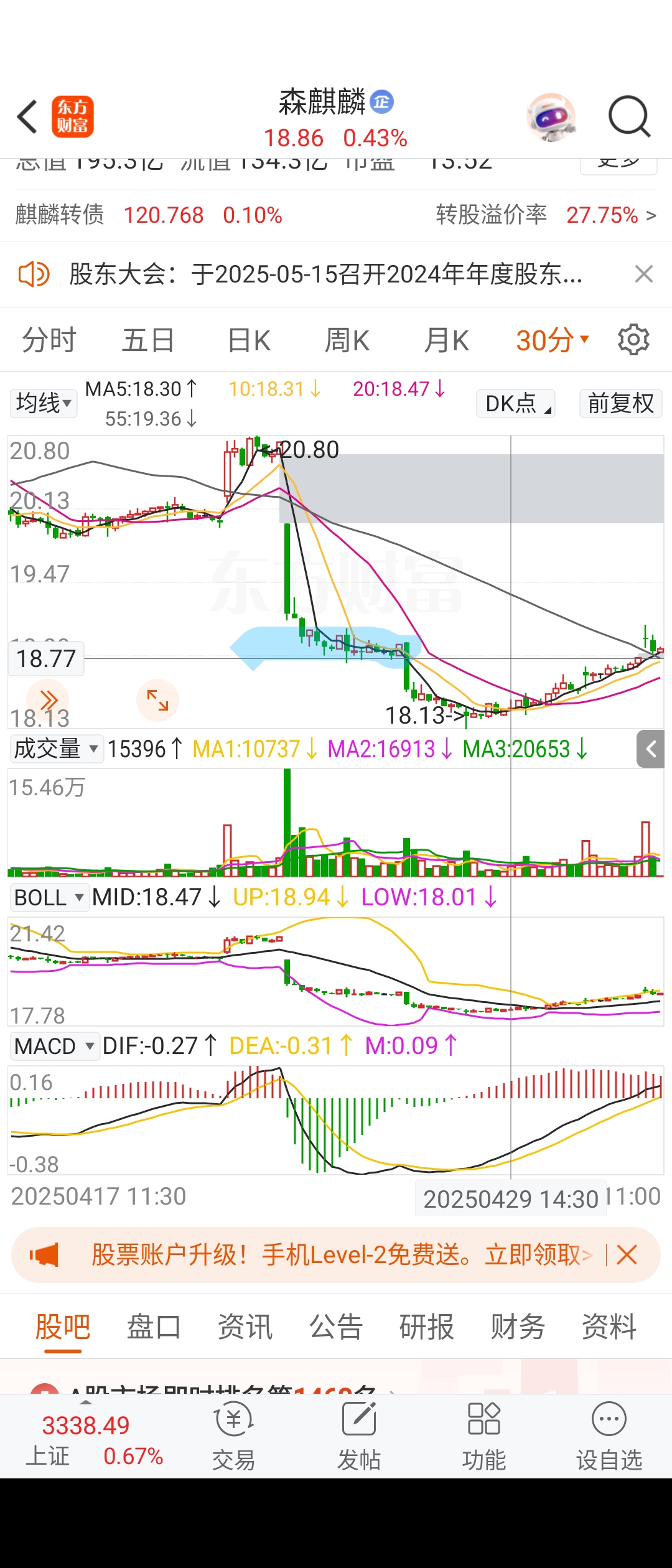Open the robot assistant avatar

click(551, 117)
